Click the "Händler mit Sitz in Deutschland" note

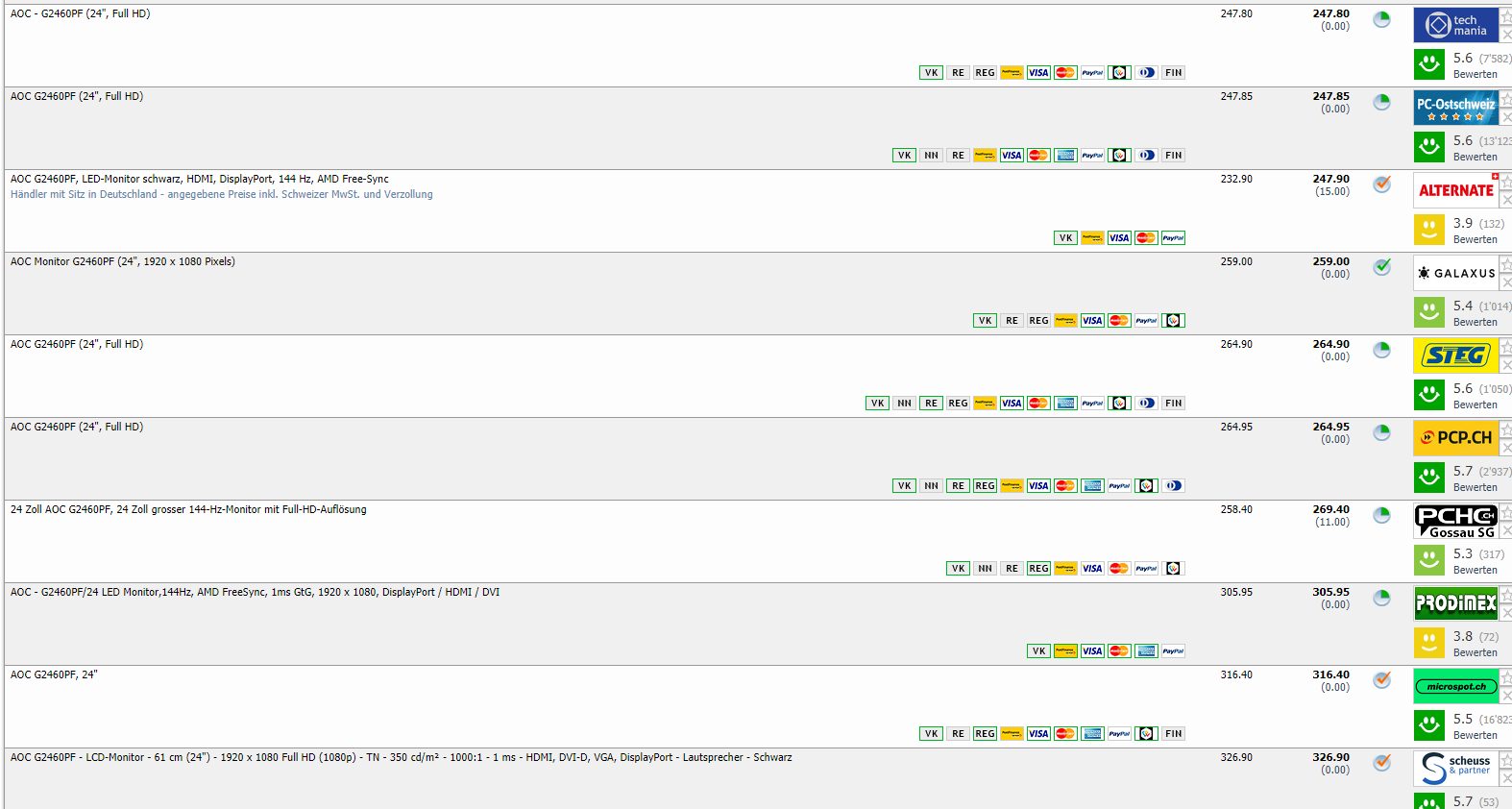pos(222,195)
